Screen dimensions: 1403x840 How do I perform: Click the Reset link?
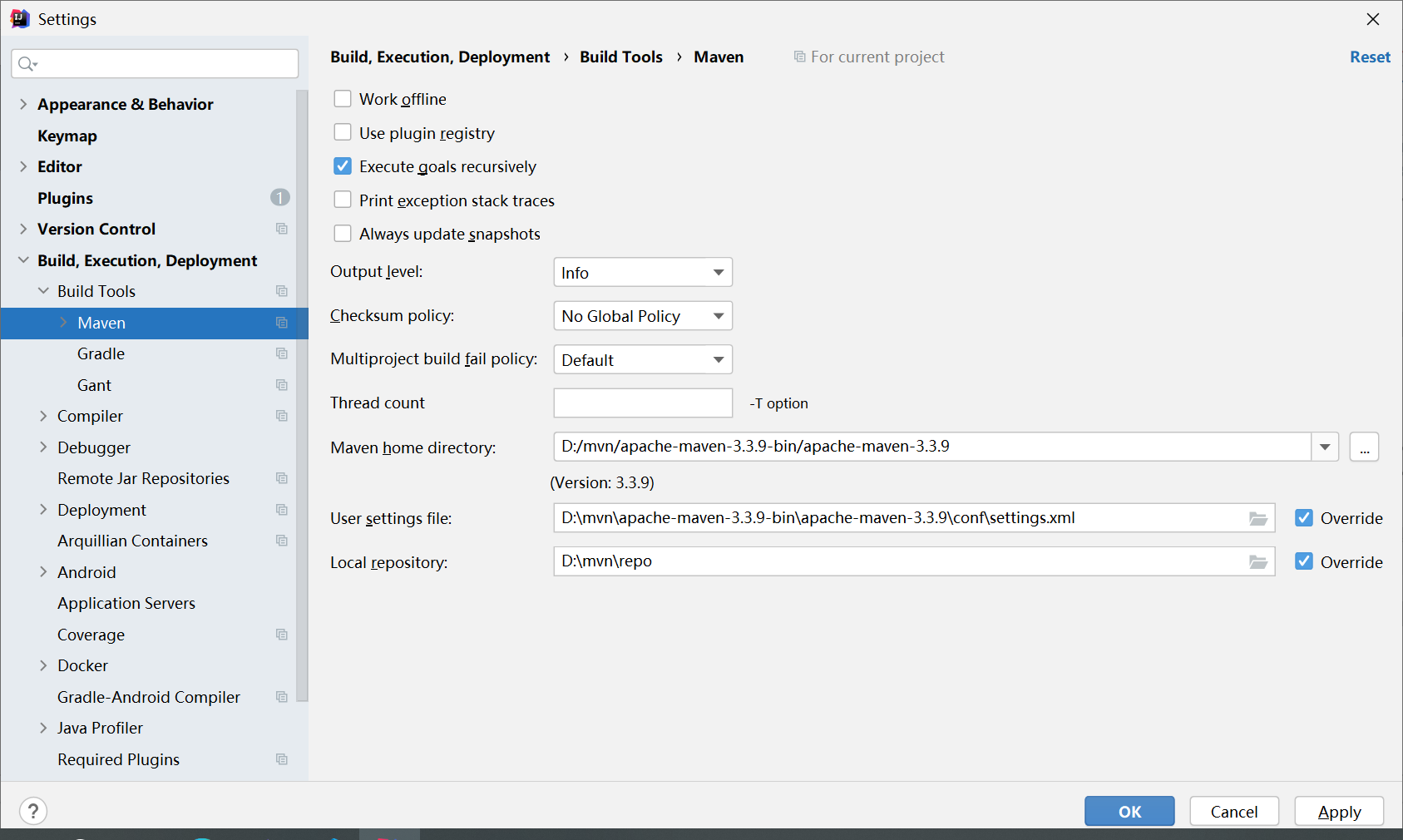point(1369,57)
